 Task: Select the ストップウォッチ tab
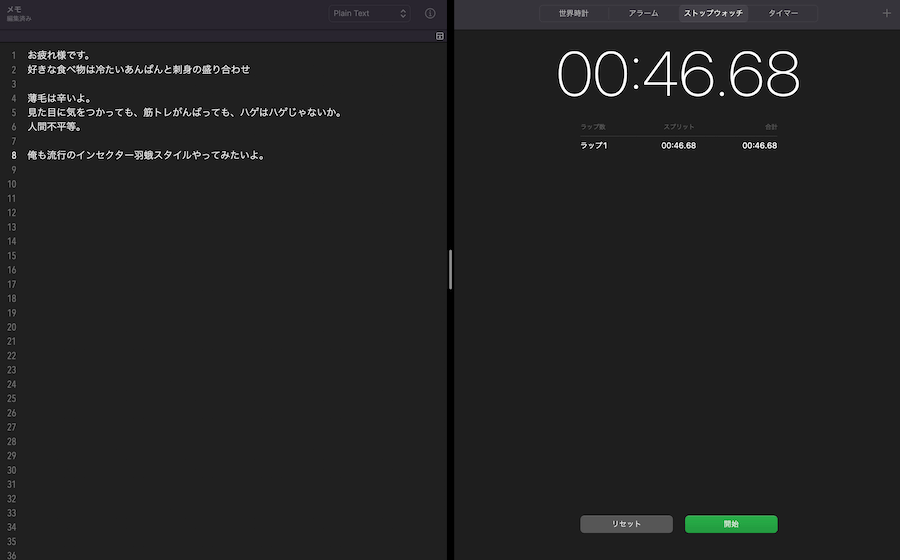click(713, 13)
